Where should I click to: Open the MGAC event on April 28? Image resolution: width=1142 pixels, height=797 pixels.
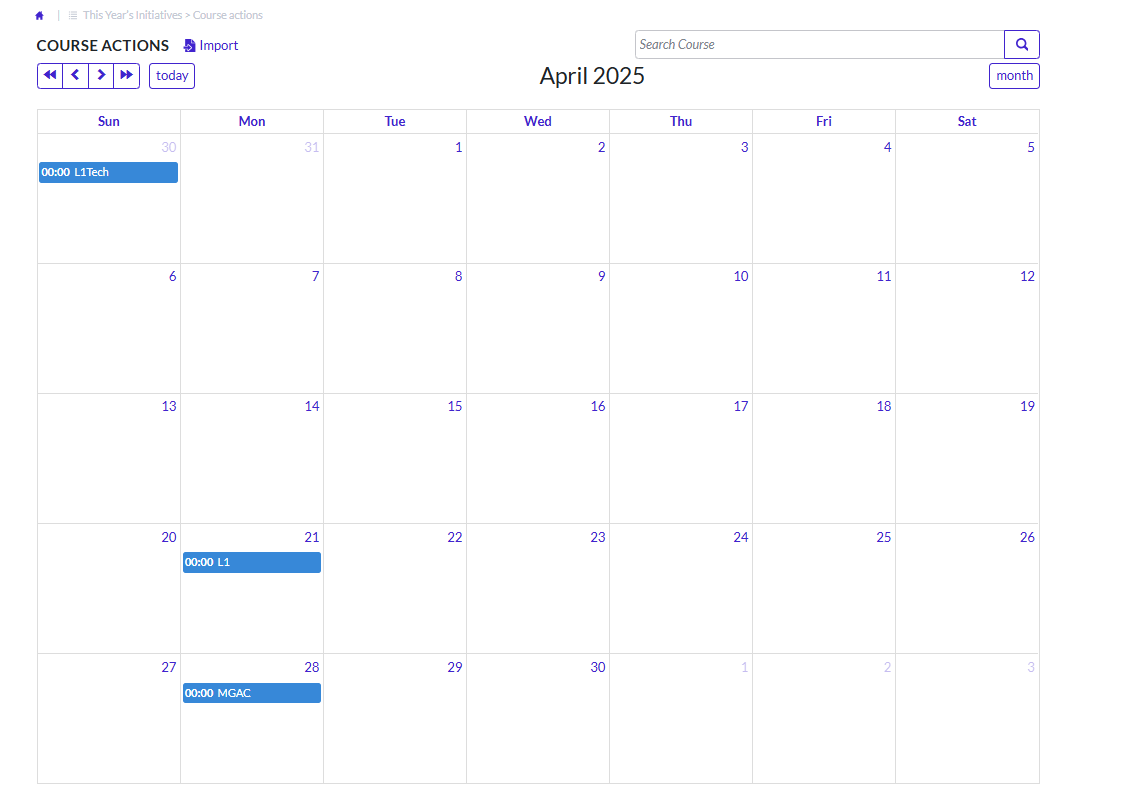[x=251, y=692]
